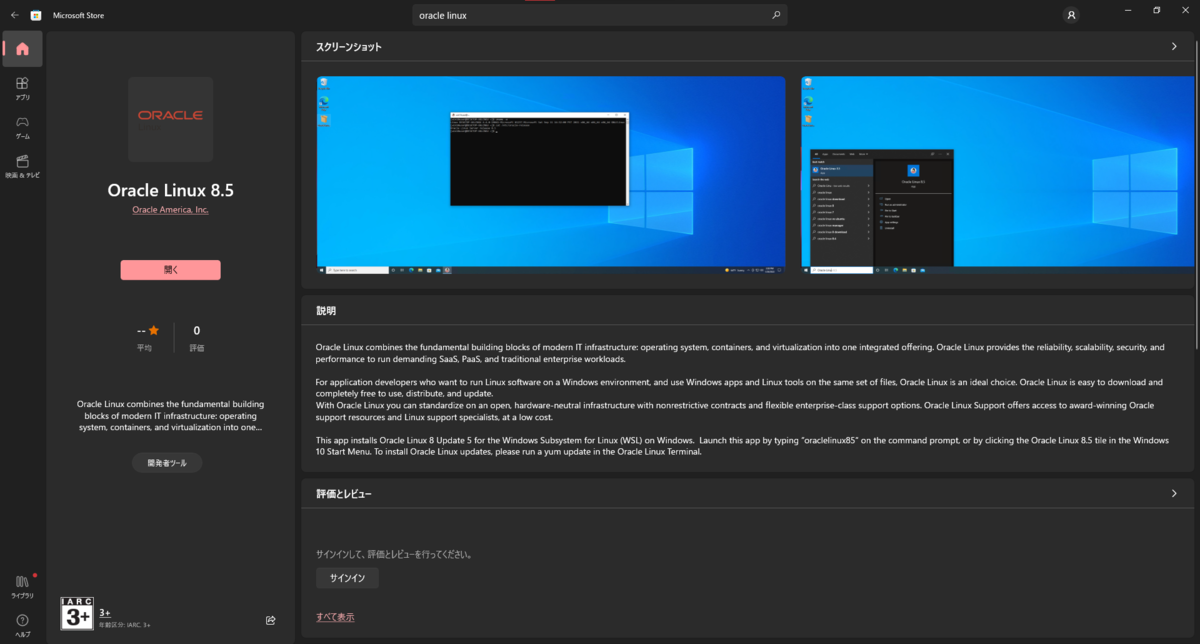The height and width of the screenshot is (644, 1200).
Task: Open the ゲーム sidebar section
Action: (x=23, y=127)
